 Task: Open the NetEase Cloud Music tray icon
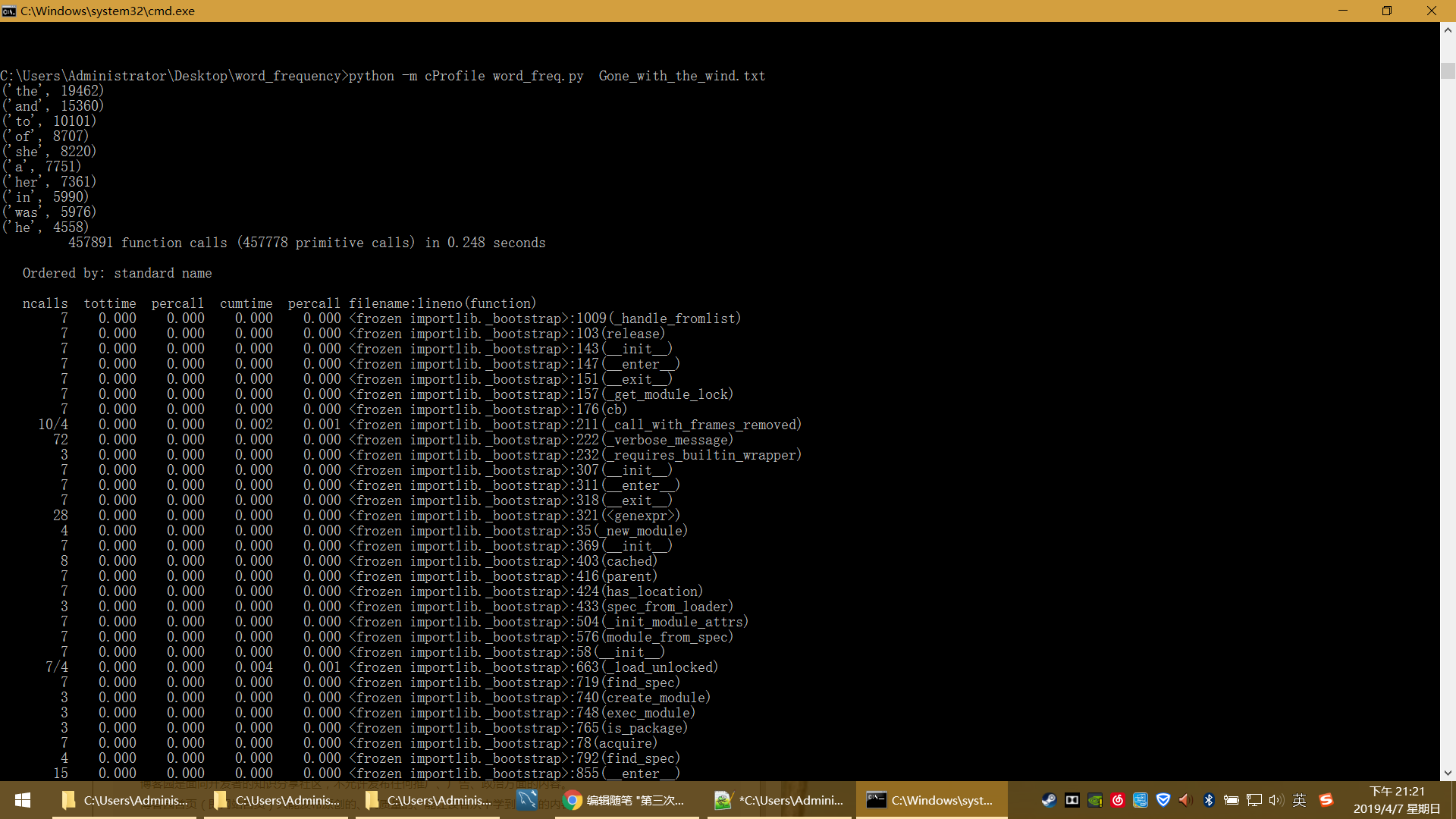click(x=1117, y=800)
